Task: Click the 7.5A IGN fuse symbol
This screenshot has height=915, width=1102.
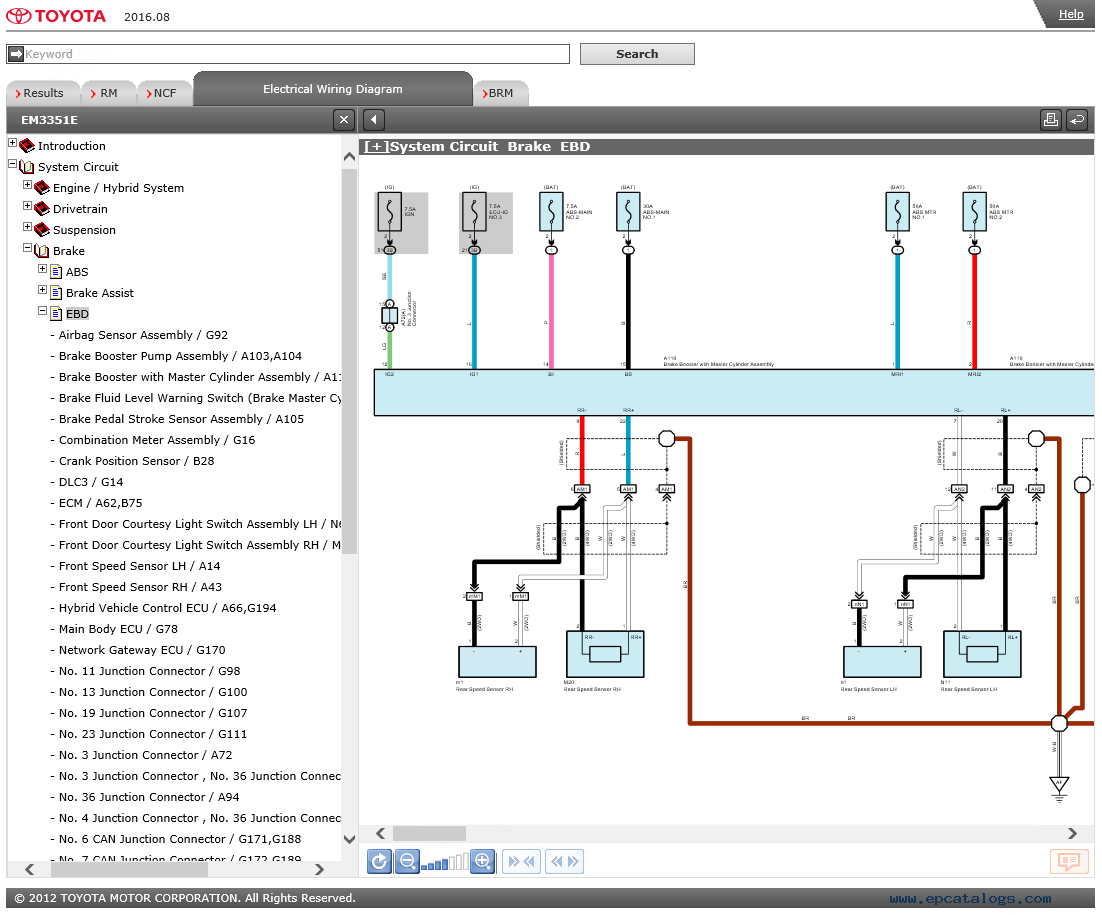Action: click(389, 212)
